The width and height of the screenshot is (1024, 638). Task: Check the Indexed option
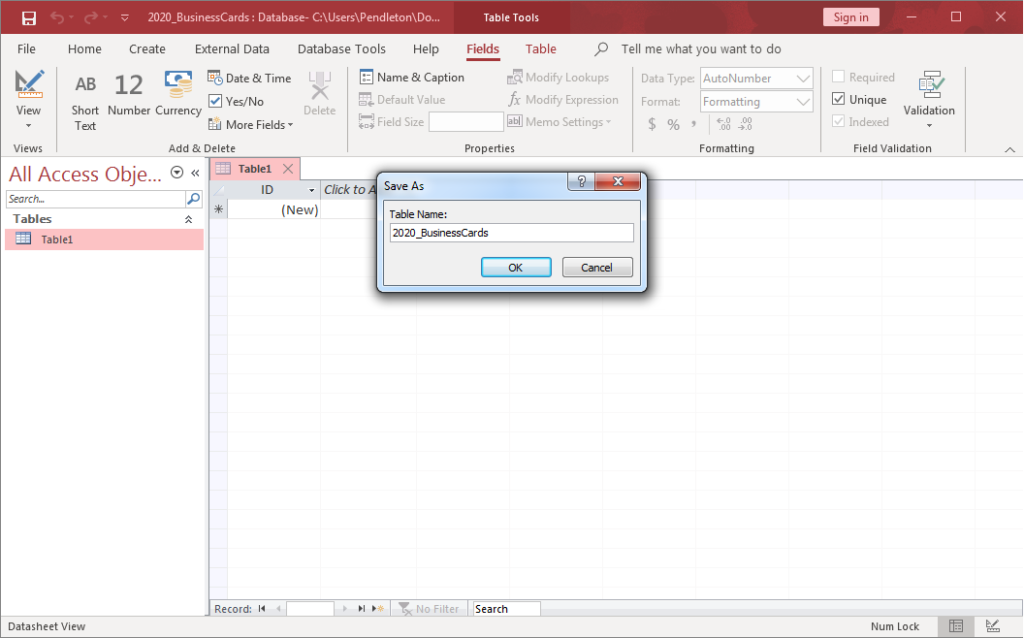point(840,121)
